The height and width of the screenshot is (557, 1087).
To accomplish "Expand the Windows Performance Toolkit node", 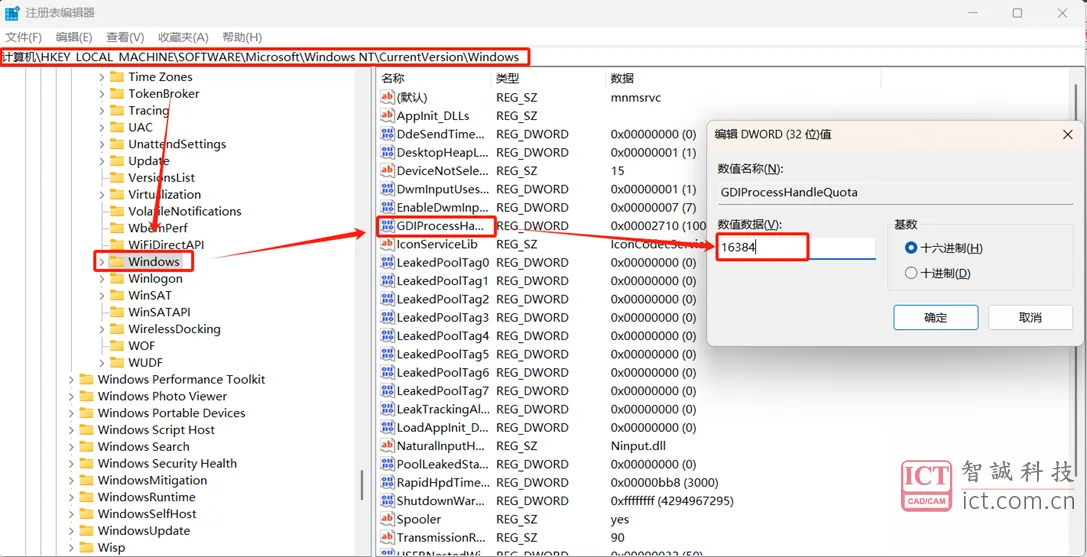I will pos(71,379).
